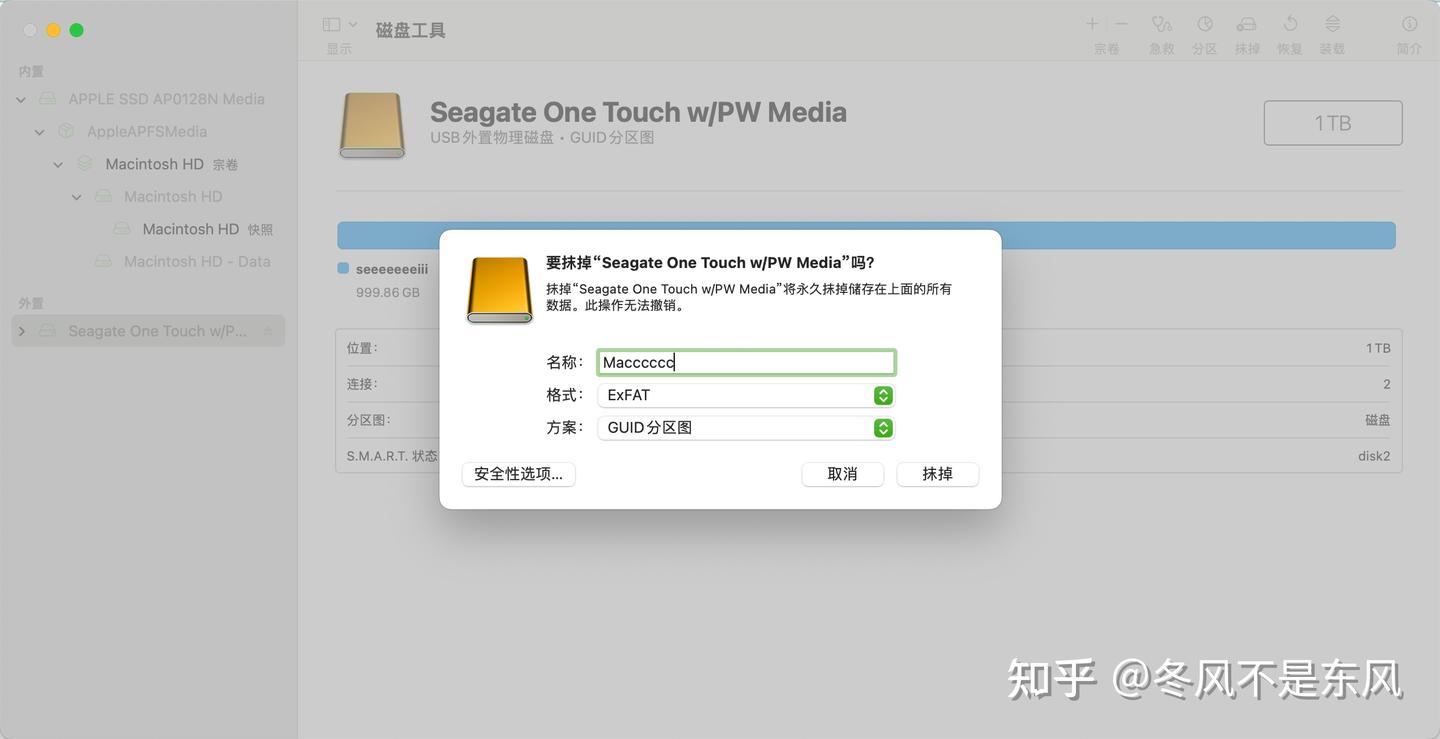Screen dimensions: 1440x739
Task: Expand the Seagate One Touch sidebar row
Action: (21, 331)
